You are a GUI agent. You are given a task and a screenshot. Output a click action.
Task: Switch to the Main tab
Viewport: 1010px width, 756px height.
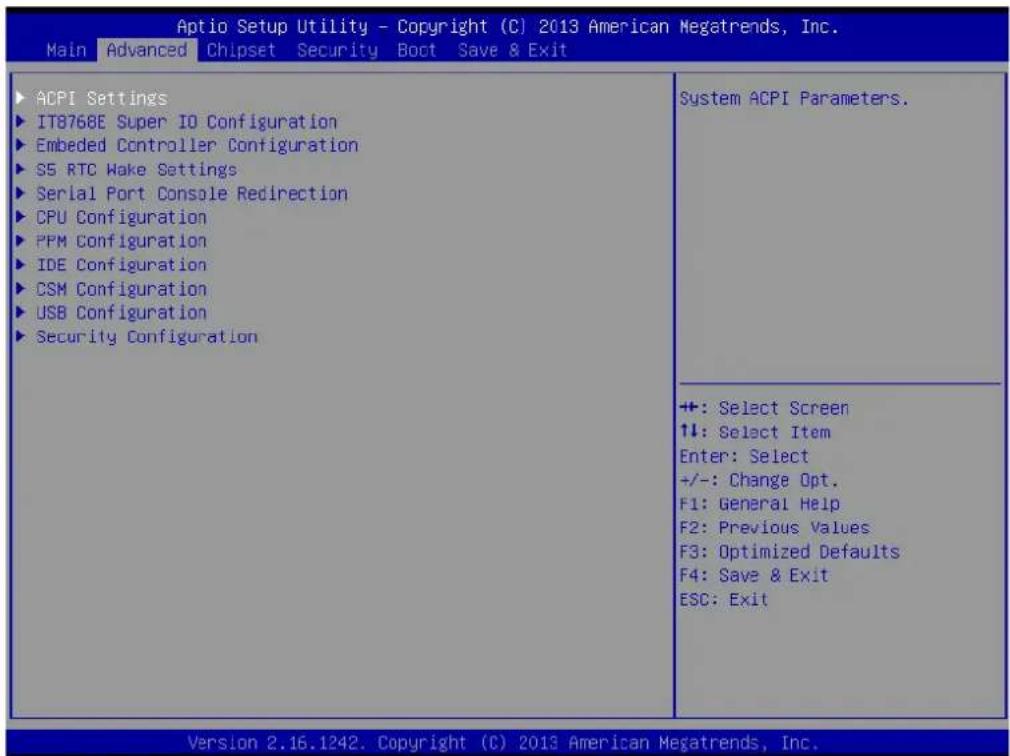tap(66, 50)
